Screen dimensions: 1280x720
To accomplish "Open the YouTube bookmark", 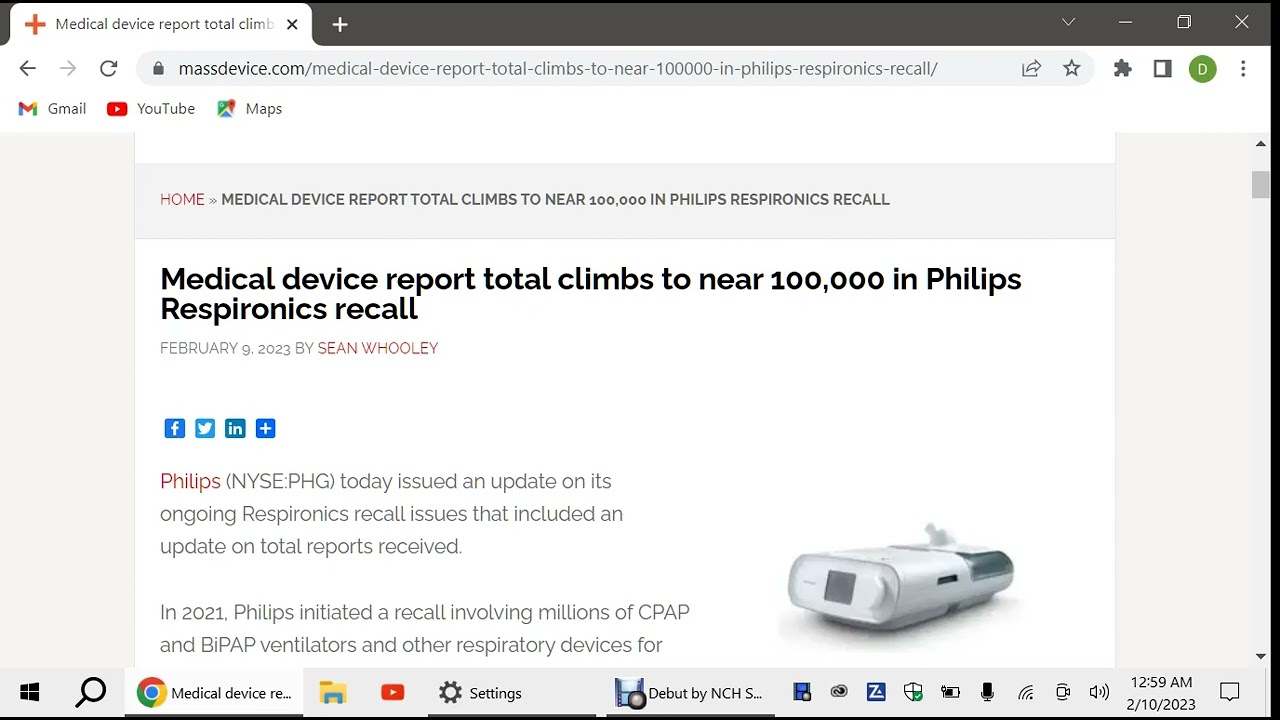I will (151, 108).
